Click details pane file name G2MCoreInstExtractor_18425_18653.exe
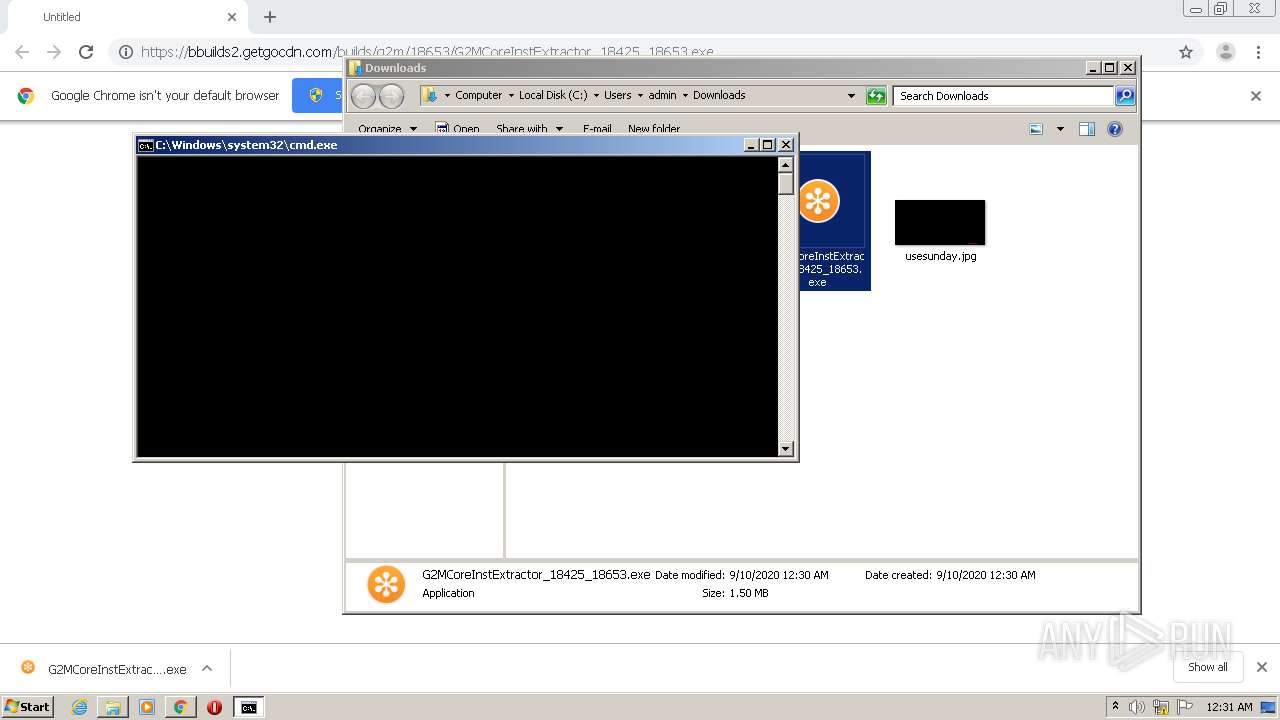 (x=536, y=575)
